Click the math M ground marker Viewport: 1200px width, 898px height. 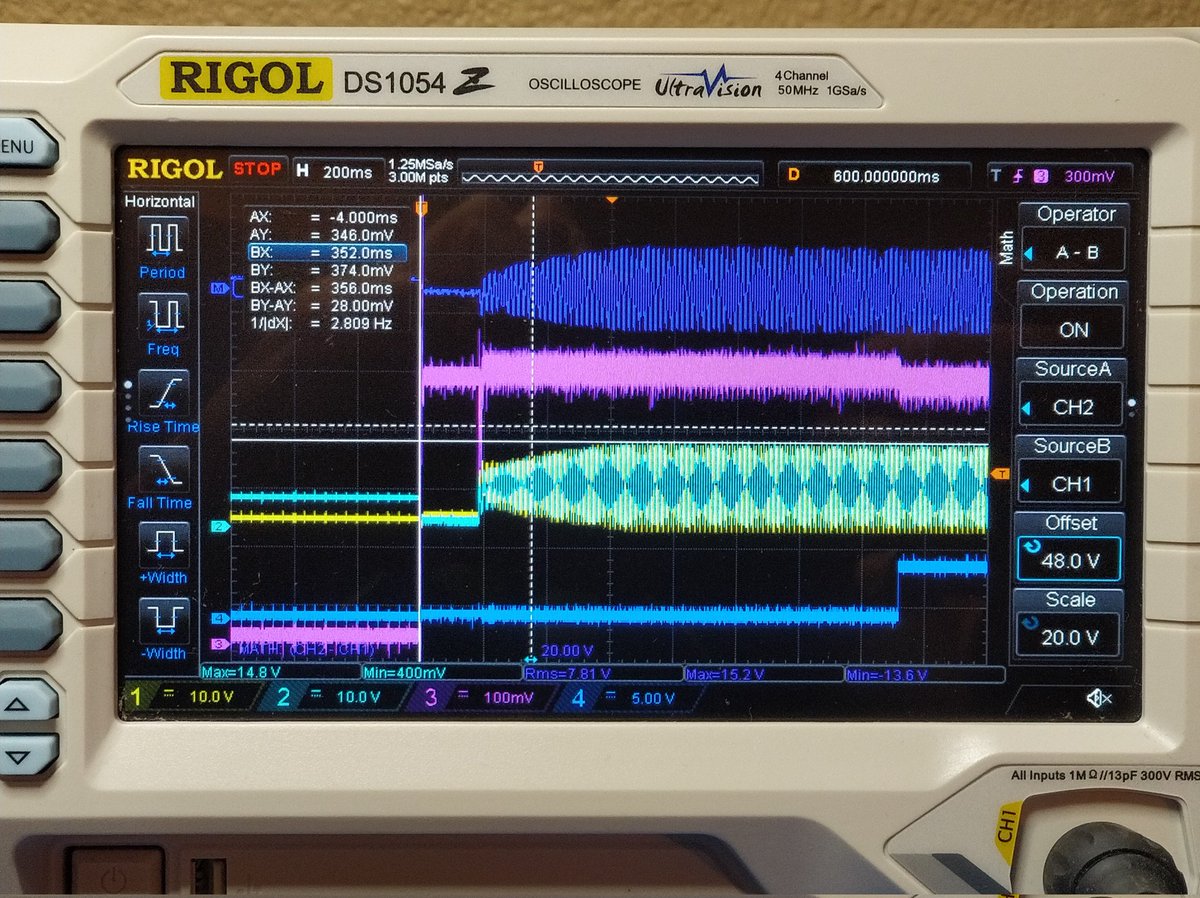click(x=220, y=288)
